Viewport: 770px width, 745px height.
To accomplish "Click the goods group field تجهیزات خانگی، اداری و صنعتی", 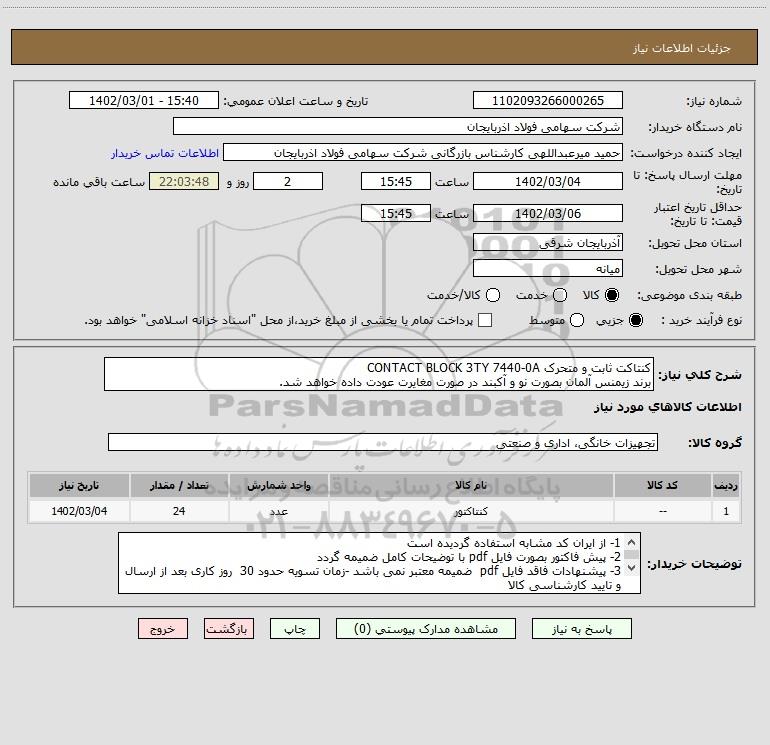I will pos(383,442).
